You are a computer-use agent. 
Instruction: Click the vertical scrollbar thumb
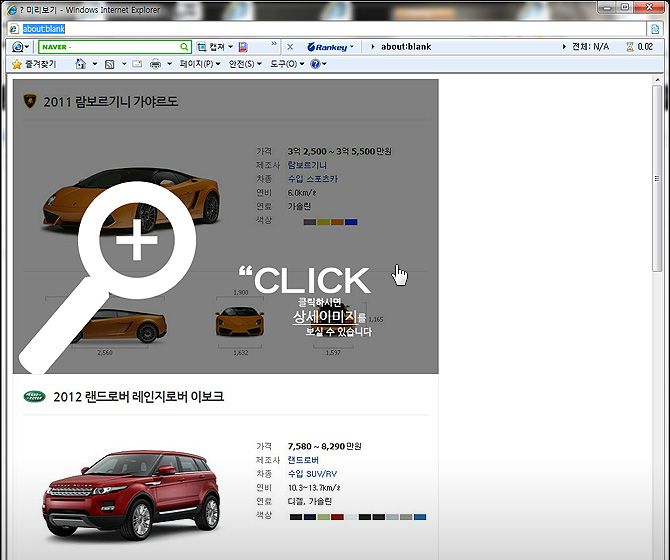(x=657, y=178)
